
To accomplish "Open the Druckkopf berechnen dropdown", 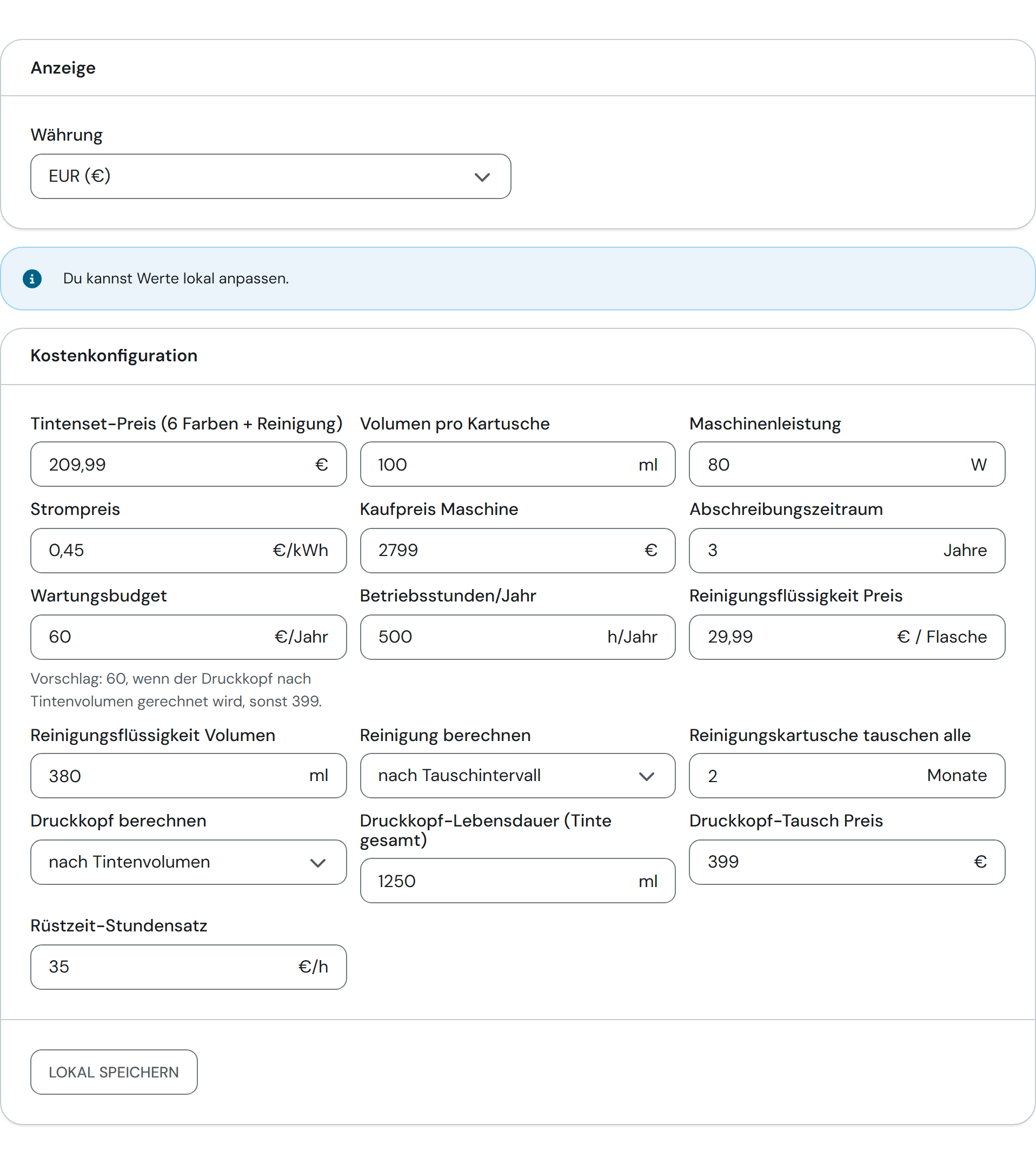I will pyautogui.click(x=188, y=862).
